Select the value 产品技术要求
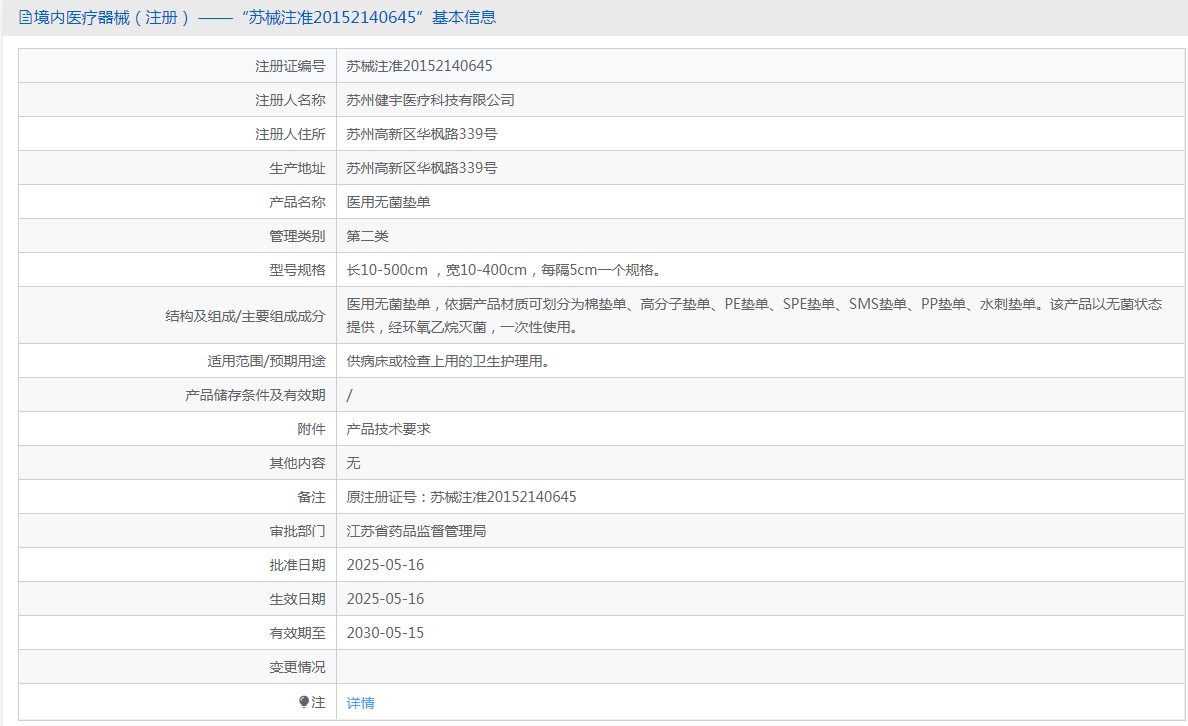 [x=388, y=429]
